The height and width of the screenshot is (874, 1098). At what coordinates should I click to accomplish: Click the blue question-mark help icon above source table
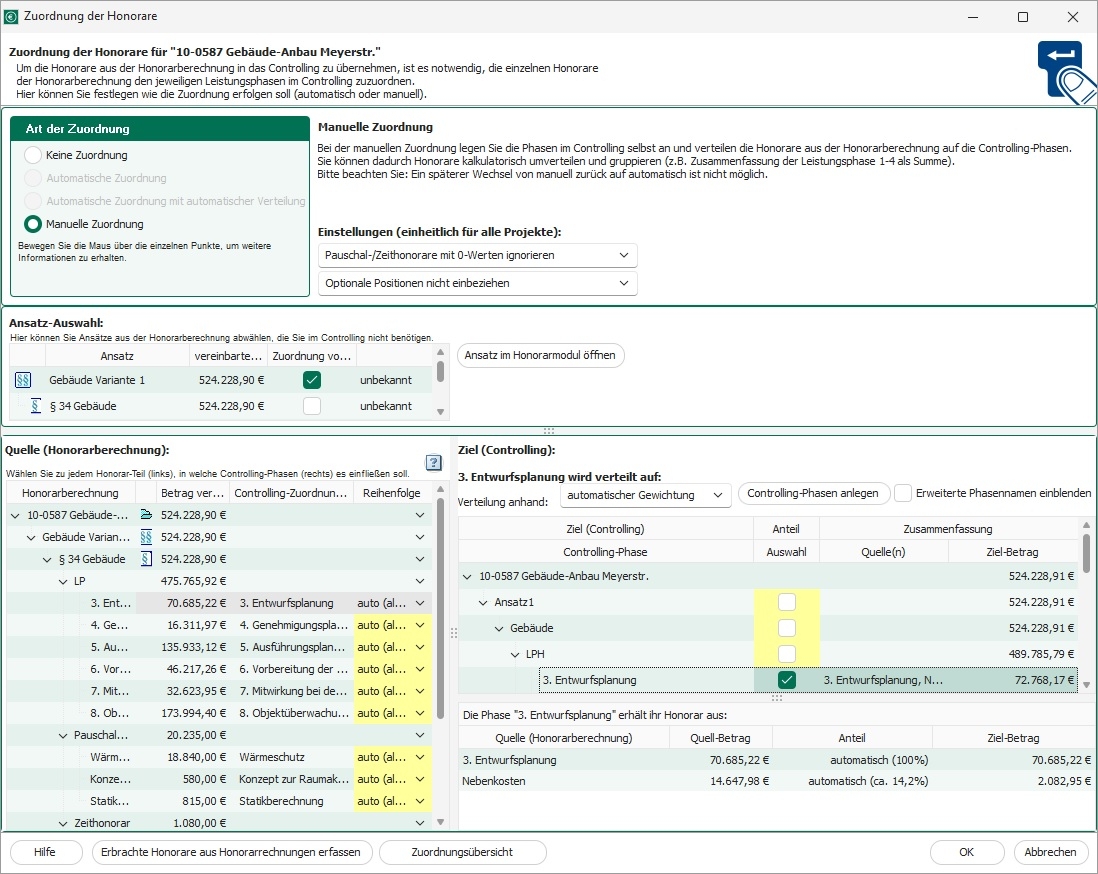[433, 462]
